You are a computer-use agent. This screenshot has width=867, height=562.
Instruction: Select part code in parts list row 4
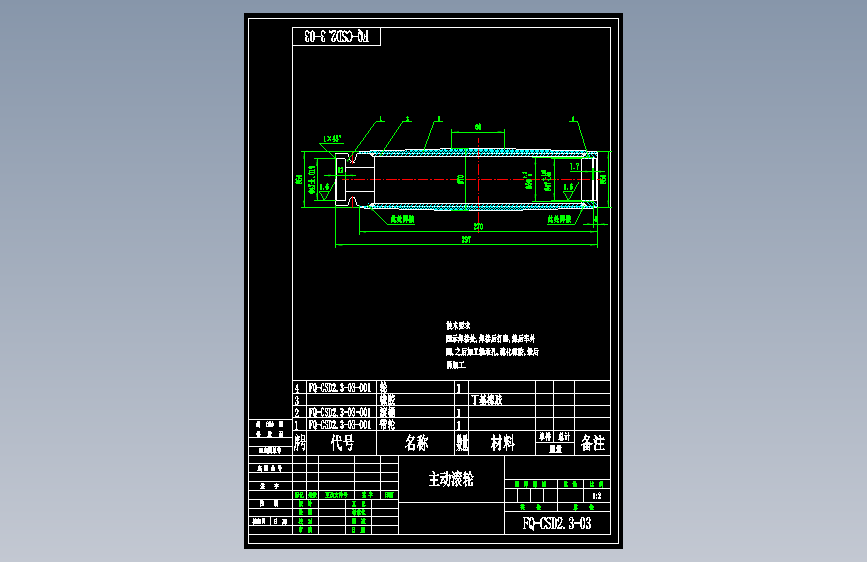(340, 388)
